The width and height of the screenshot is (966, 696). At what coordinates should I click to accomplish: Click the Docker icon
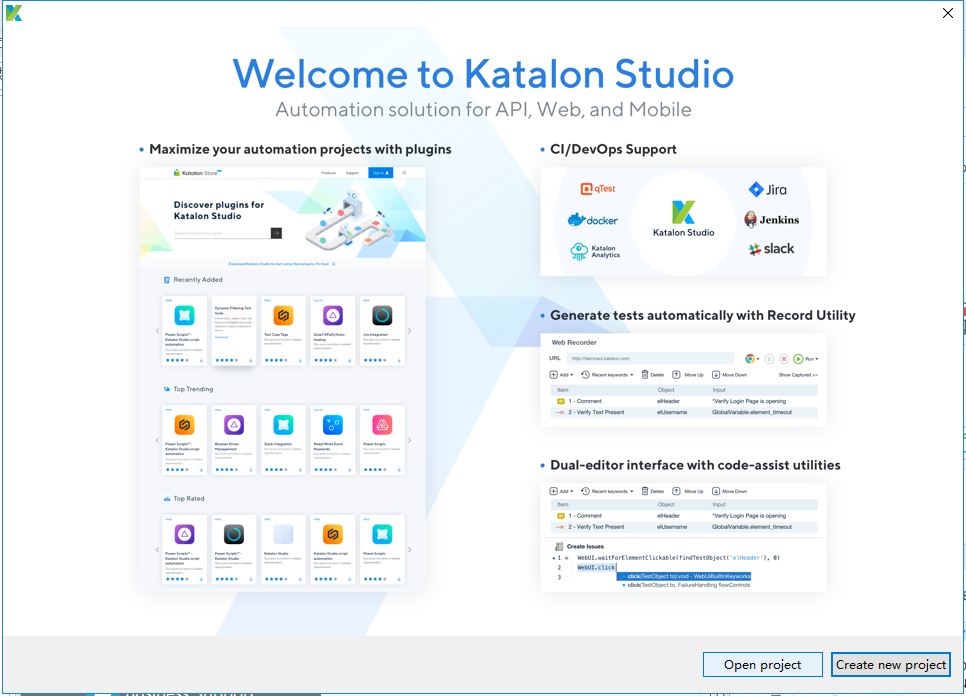pyautogui.click(x=592, y=218)
